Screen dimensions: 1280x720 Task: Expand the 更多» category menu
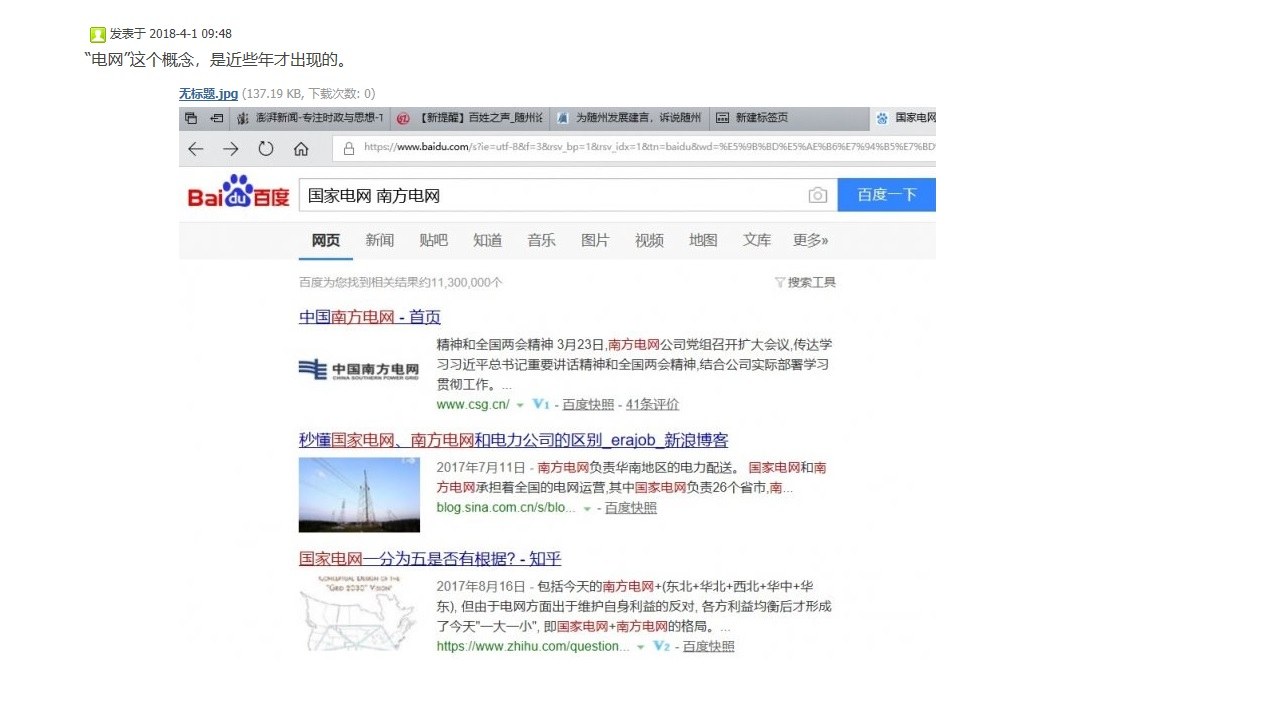[x=811, y=240]
